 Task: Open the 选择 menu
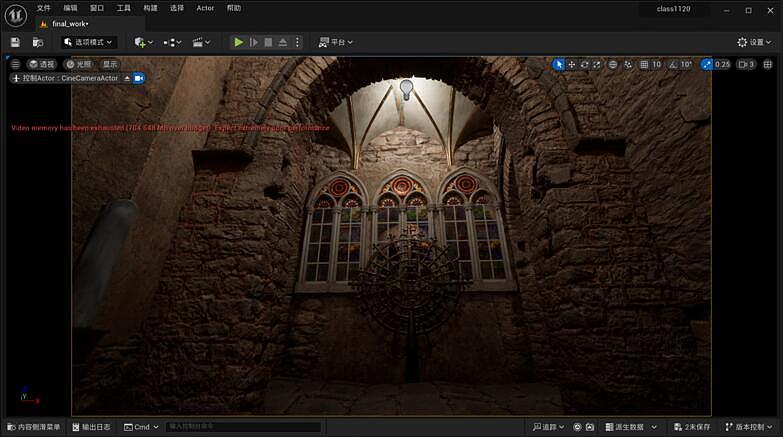pos(177,8)
